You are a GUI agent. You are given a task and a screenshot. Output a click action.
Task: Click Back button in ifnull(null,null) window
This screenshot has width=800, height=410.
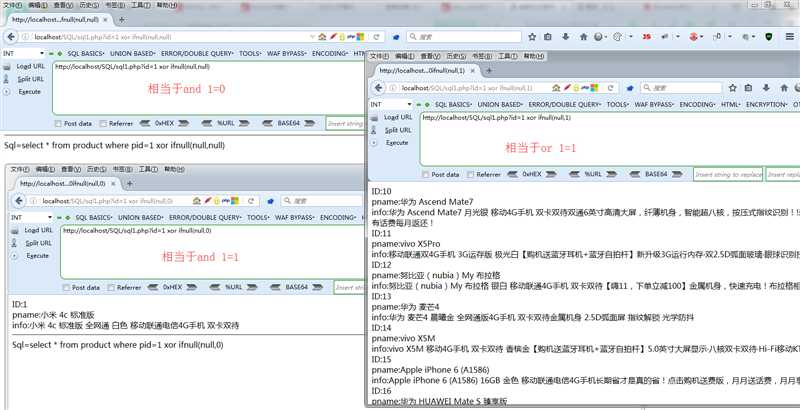[x=11, y=37]
